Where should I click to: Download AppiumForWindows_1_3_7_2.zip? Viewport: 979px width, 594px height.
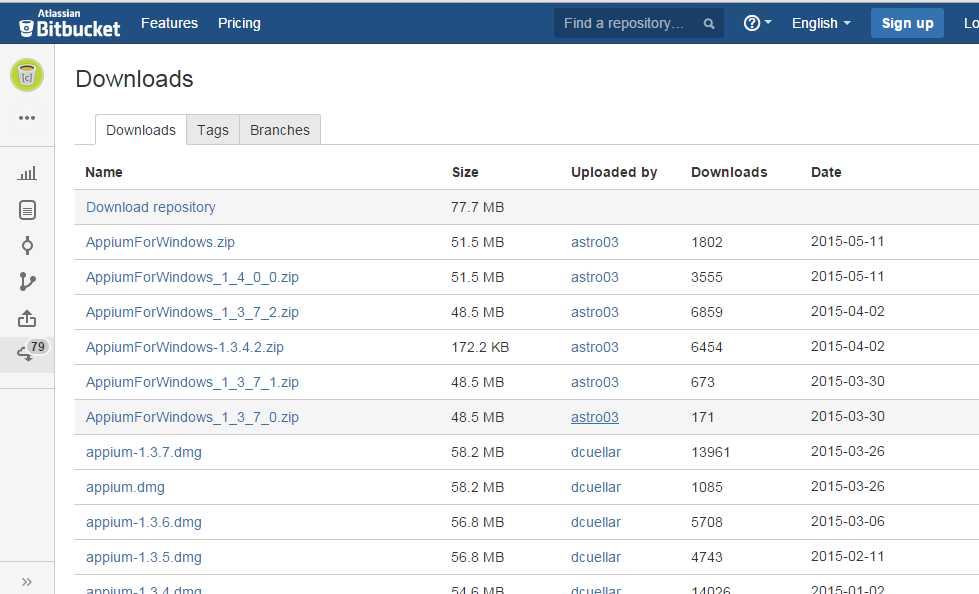point(192,312)
